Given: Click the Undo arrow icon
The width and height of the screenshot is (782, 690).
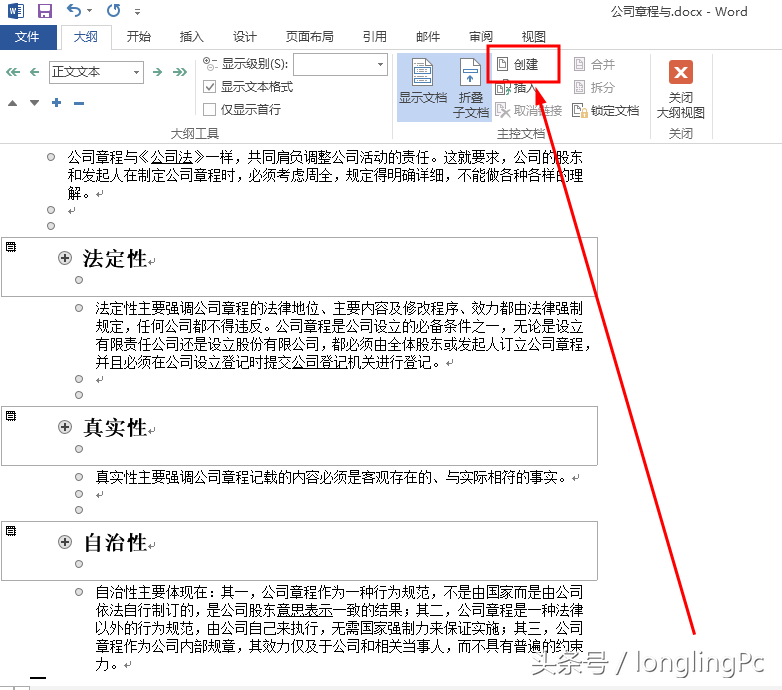Looking at the screenshot, I should 74,10.
